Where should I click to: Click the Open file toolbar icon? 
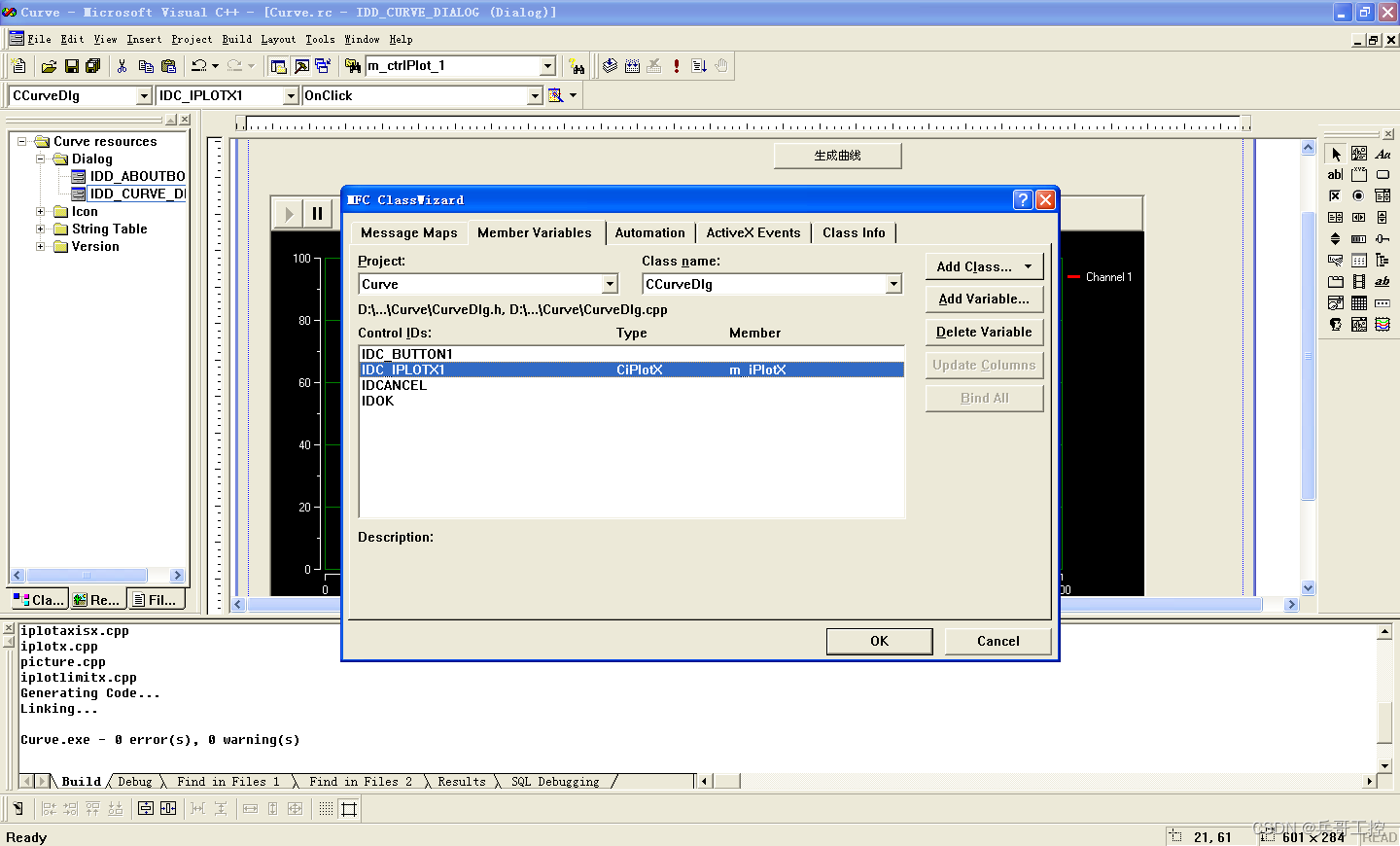(x=49, y=66)
